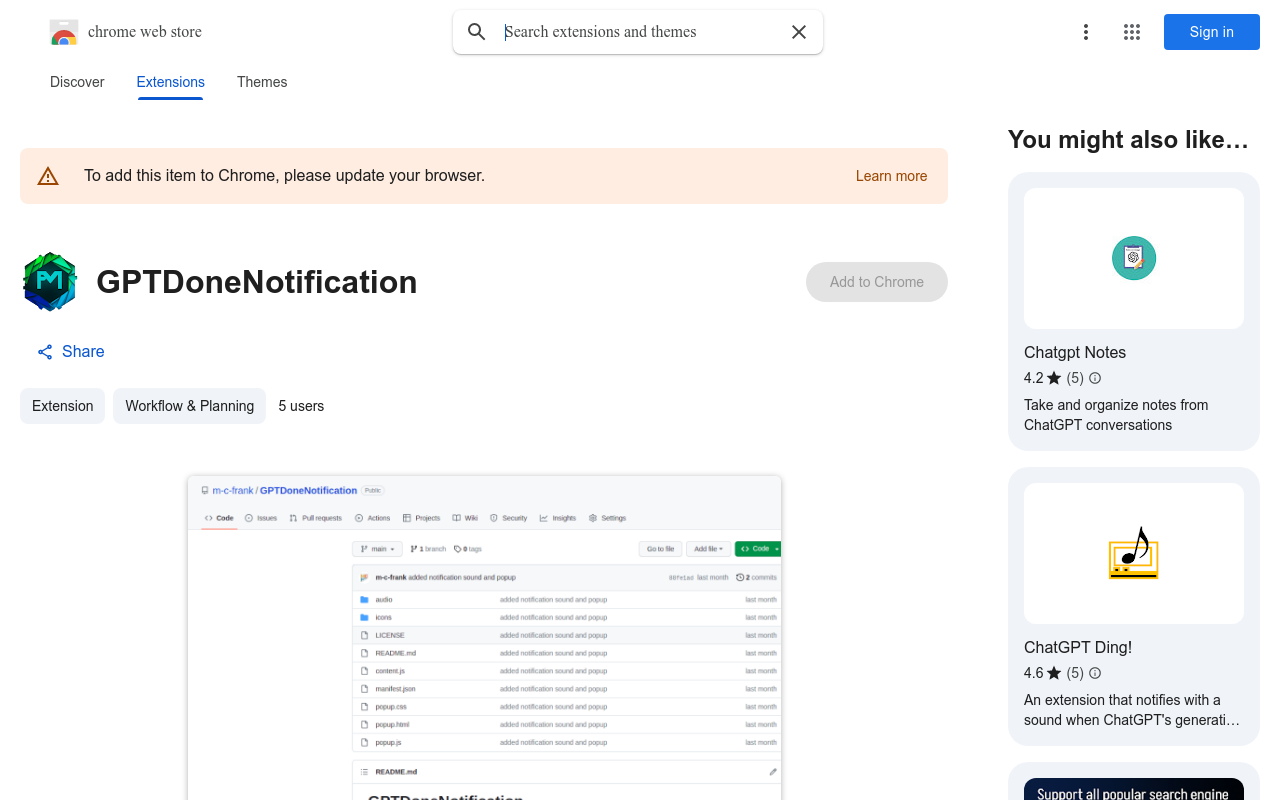The width and height of the screenshot is (1280, 800).
Task: Click the GitHub repository screenshot preview
Action: 484,637
